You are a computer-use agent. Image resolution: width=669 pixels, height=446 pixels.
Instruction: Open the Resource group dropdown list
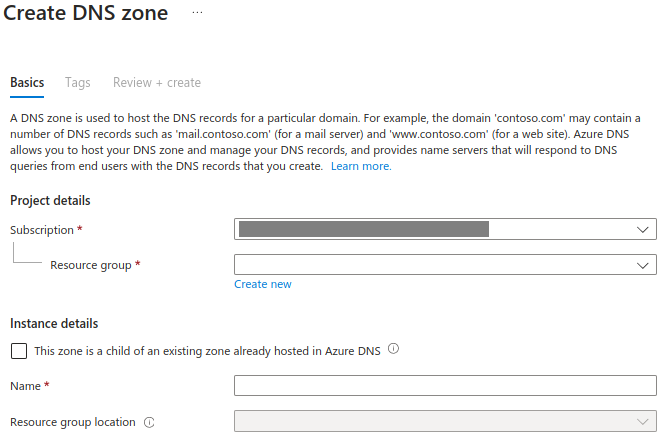pos(445,265)
